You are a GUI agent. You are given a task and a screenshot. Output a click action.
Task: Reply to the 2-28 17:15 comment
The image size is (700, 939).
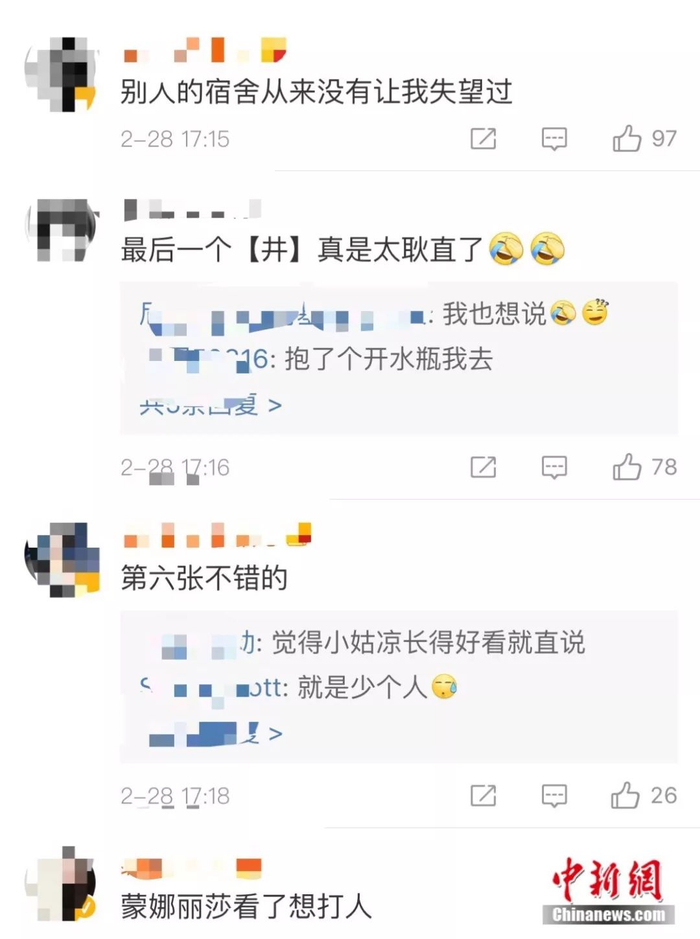[554, 139]
